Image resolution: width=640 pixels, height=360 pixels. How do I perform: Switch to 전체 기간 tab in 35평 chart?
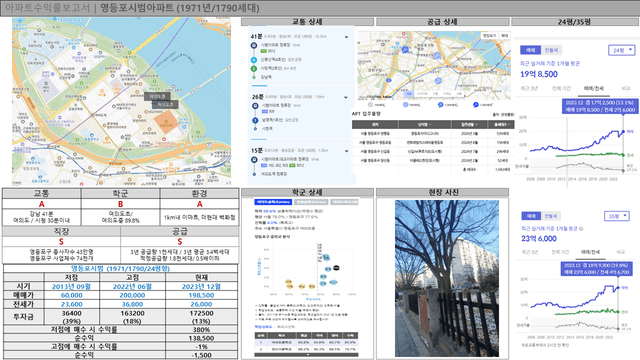(x=560, y=252)
